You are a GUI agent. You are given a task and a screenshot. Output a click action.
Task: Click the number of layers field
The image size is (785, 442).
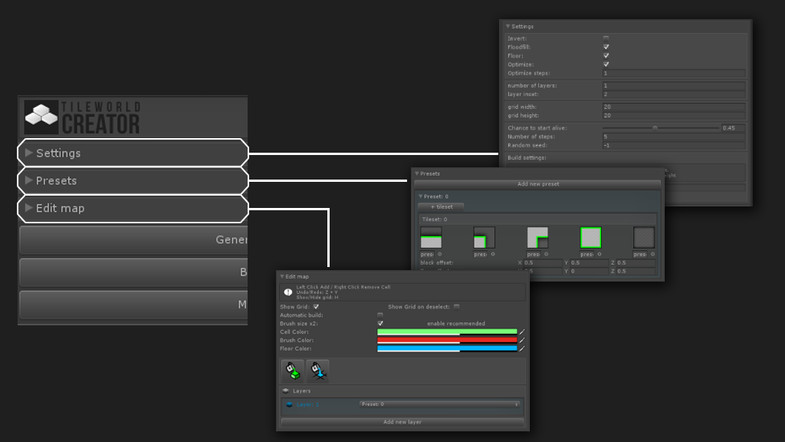[674, 86]
